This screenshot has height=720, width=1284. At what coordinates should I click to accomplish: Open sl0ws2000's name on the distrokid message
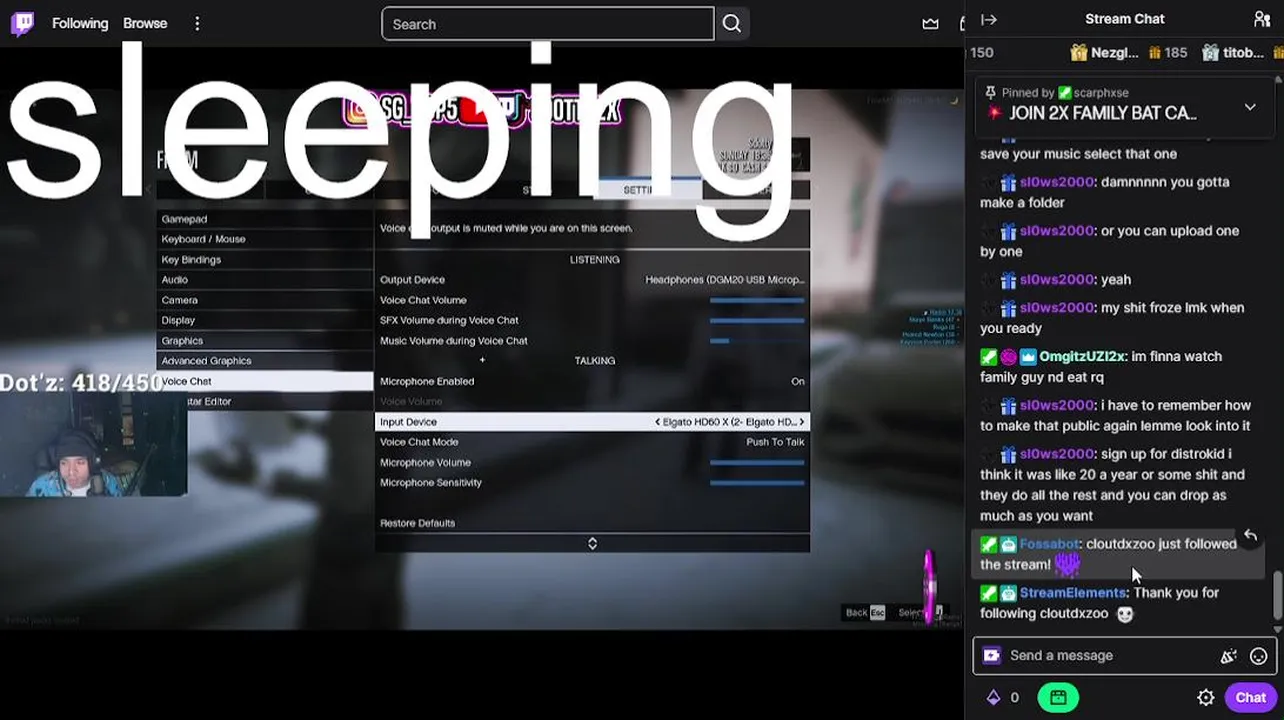[1056, 454]
